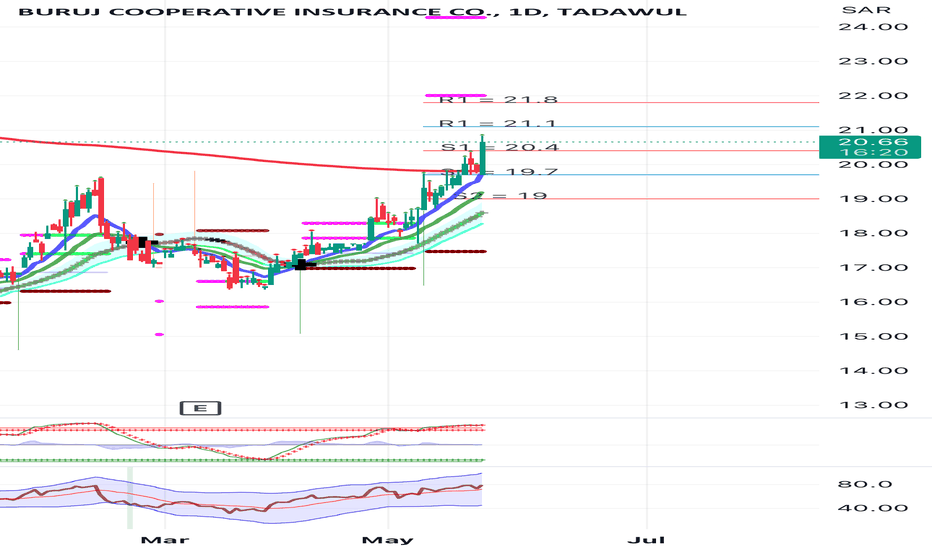Click the 16.00 price axis label
This screenshot has width=932, height=550.
click(873, 302)
